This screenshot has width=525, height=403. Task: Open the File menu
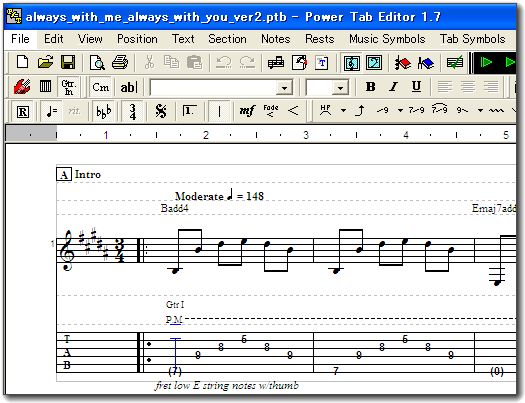click(x=20, y=39)
